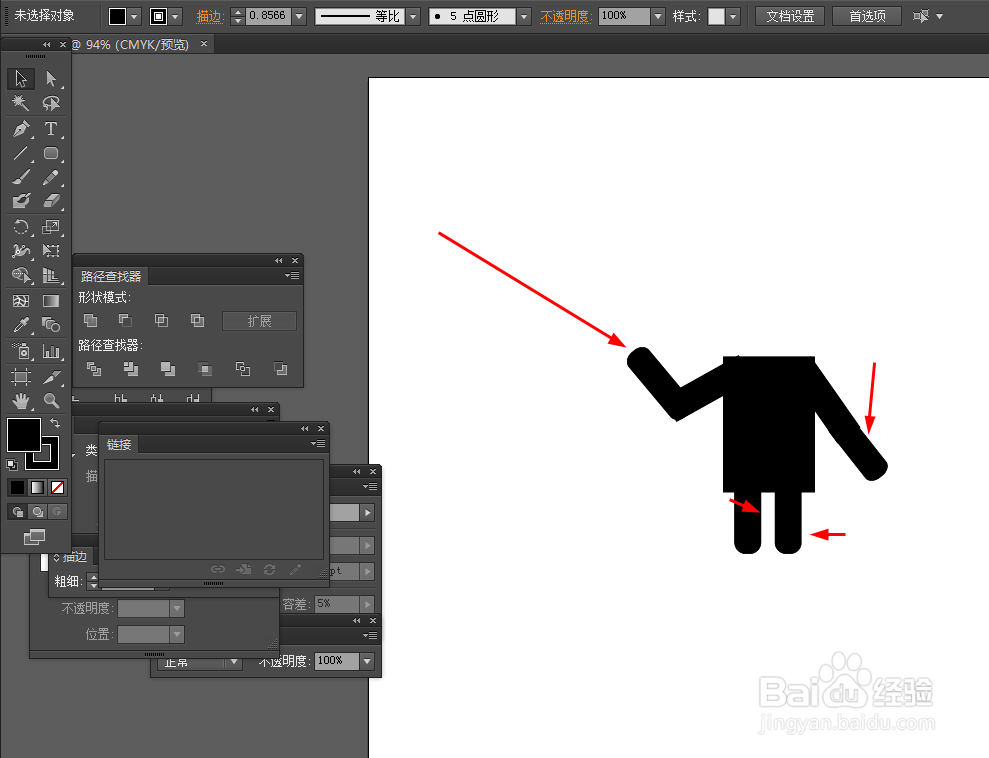The height and width of the screenshot is (758, 989).
Task: Select the Slice tool
Action: [51, 377]
